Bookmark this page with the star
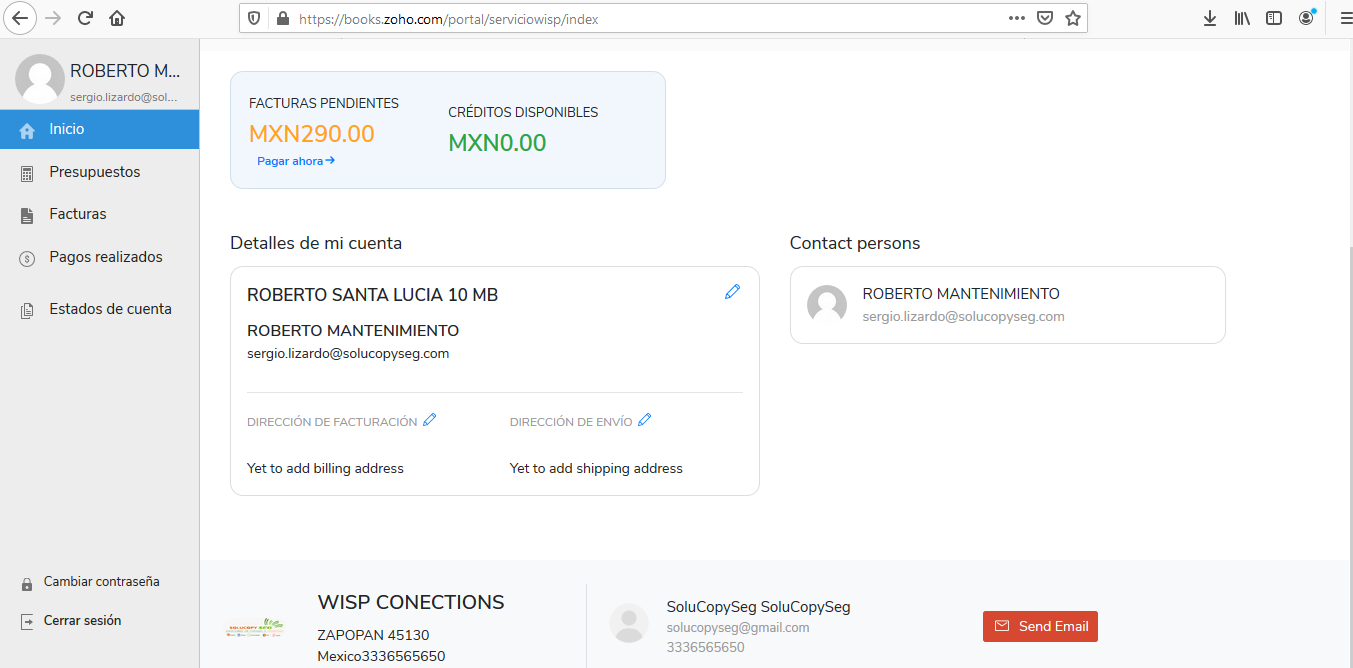 [1073, 18]
